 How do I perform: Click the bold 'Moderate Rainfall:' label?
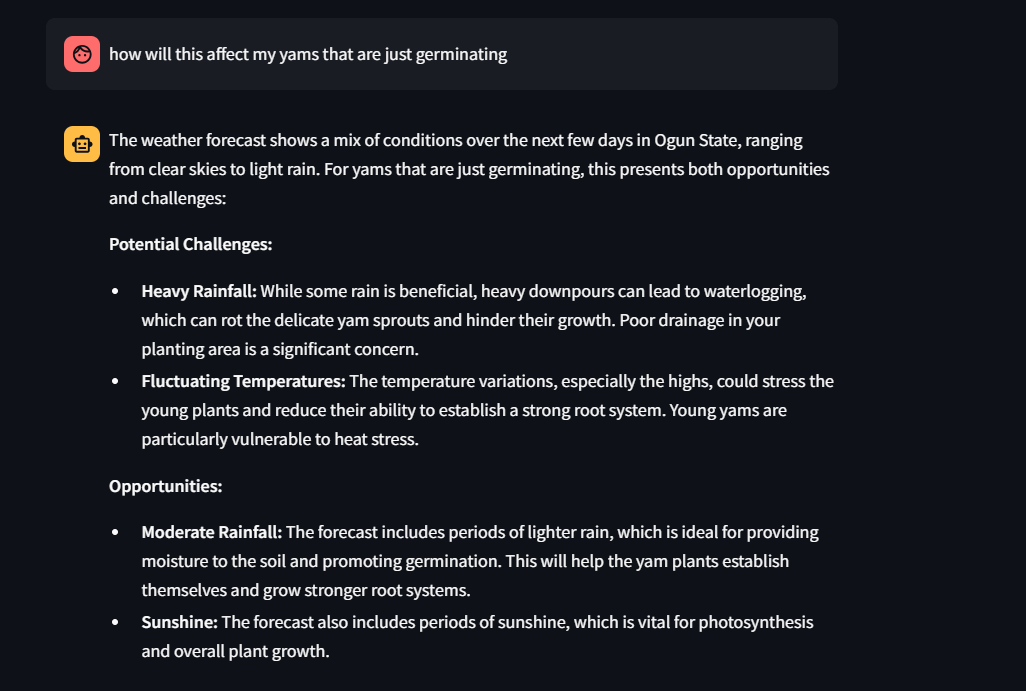tap(212, 532)
